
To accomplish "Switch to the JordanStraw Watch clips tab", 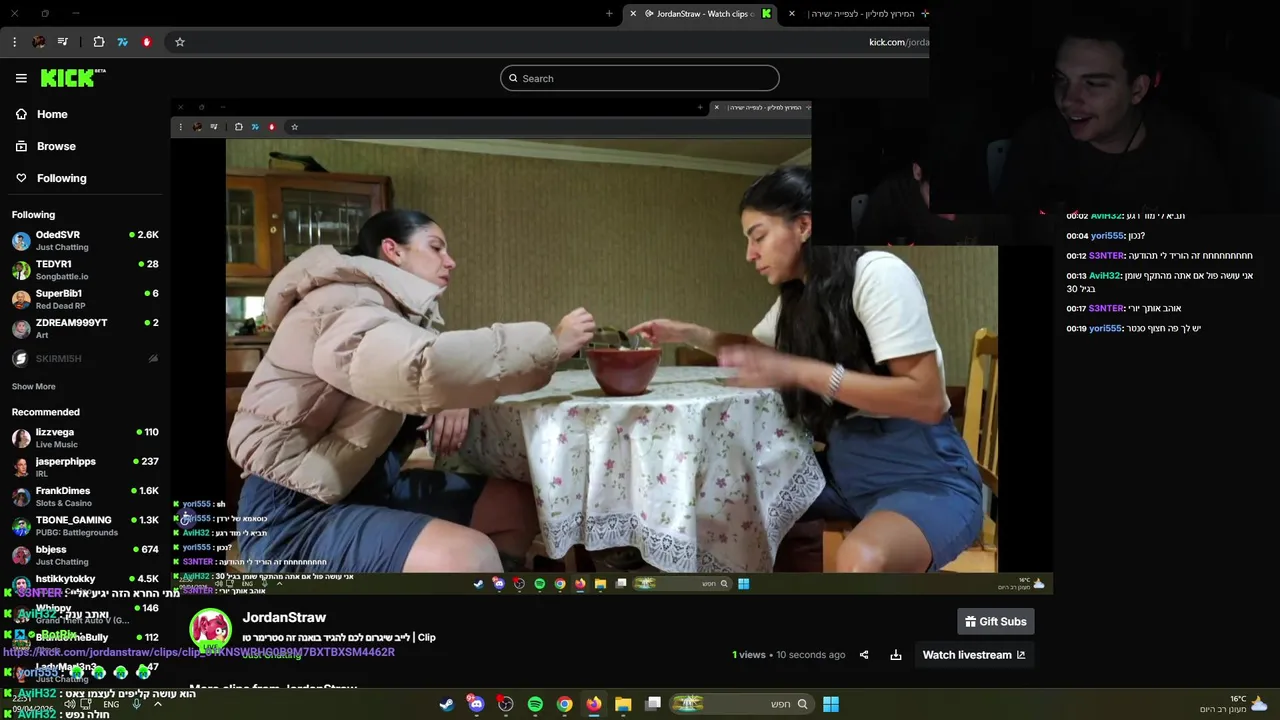I will click(700, 13).
